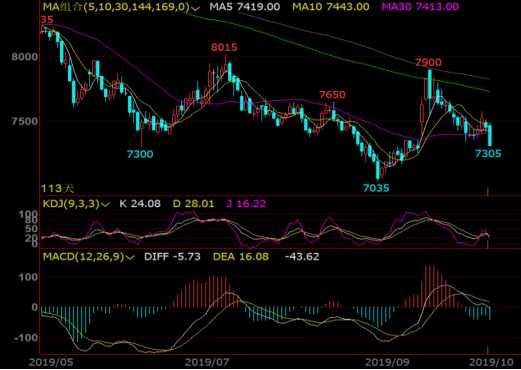This screenshot has width=521, height=370.
Task: Select the DIFF -5.73 readout
Action: (x=172, y=256)
